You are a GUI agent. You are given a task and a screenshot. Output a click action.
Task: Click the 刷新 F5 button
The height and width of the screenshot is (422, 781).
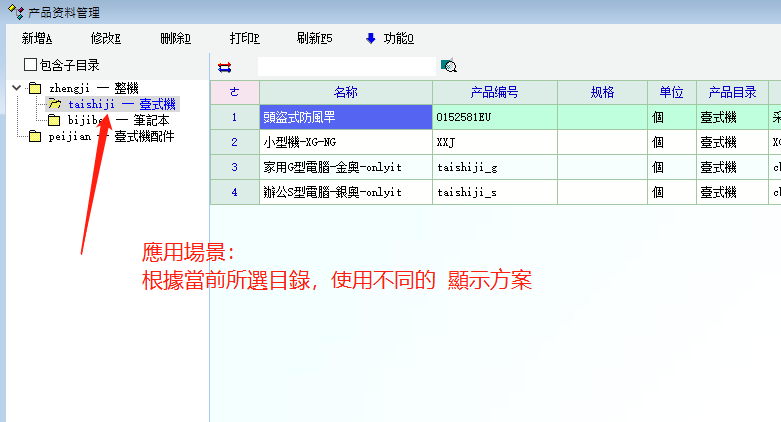[x=314, y=39]
